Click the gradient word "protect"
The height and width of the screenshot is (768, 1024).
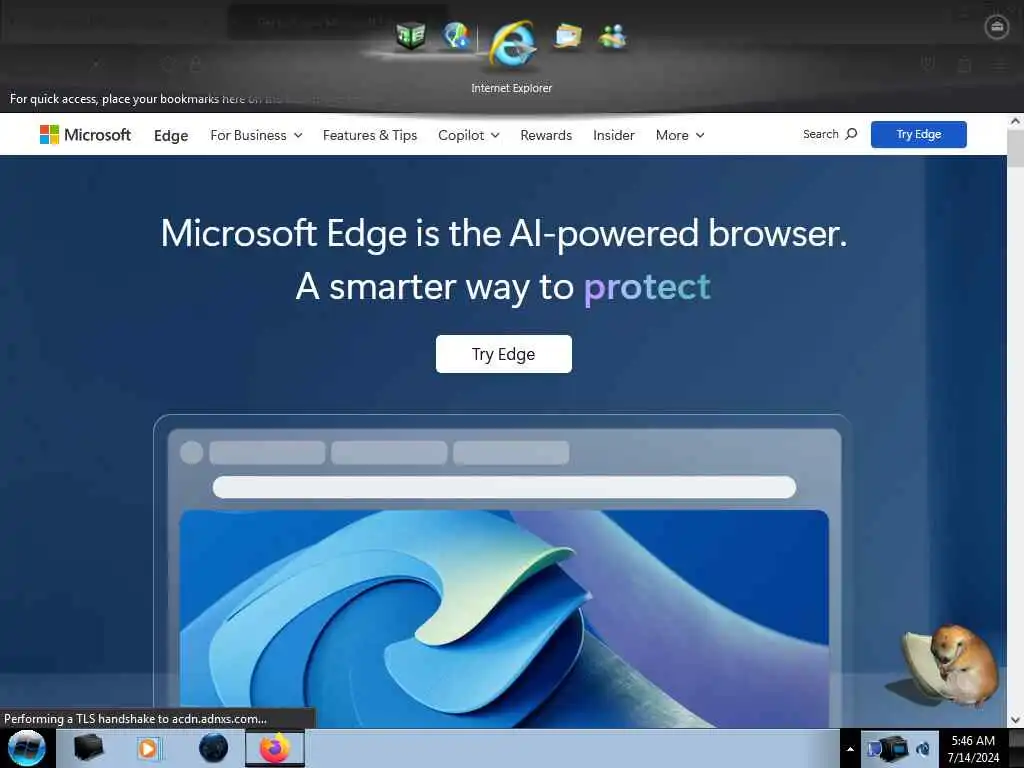[647, 287]
